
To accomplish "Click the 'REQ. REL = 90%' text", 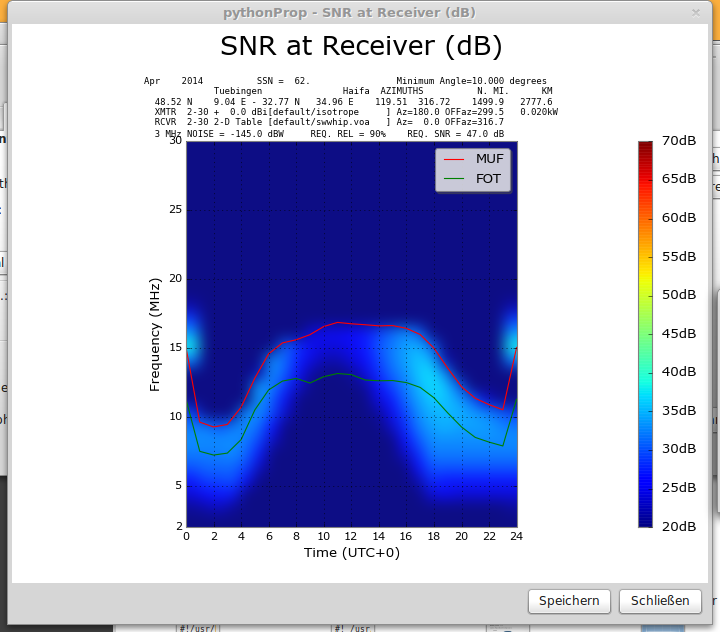I will pos(348,134).
